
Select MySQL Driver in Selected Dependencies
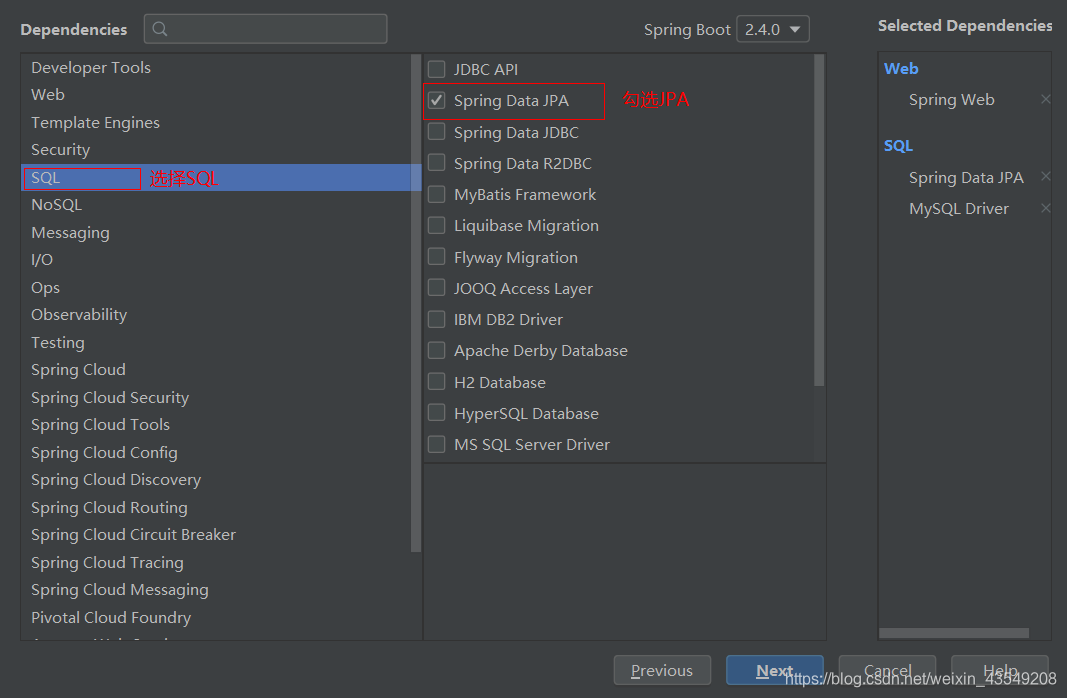[959, 208]
